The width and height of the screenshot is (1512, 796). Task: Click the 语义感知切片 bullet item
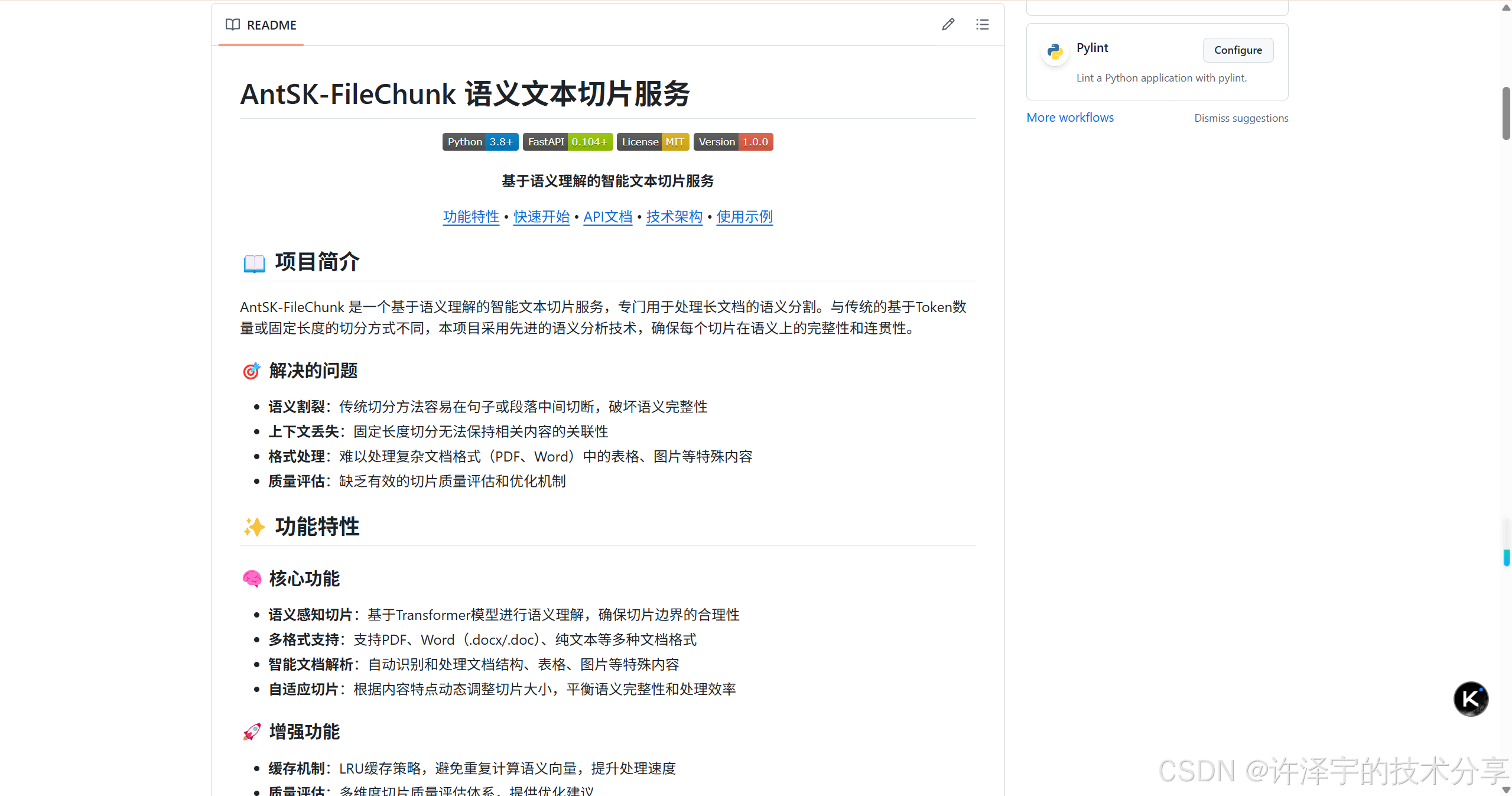[504, 615]
